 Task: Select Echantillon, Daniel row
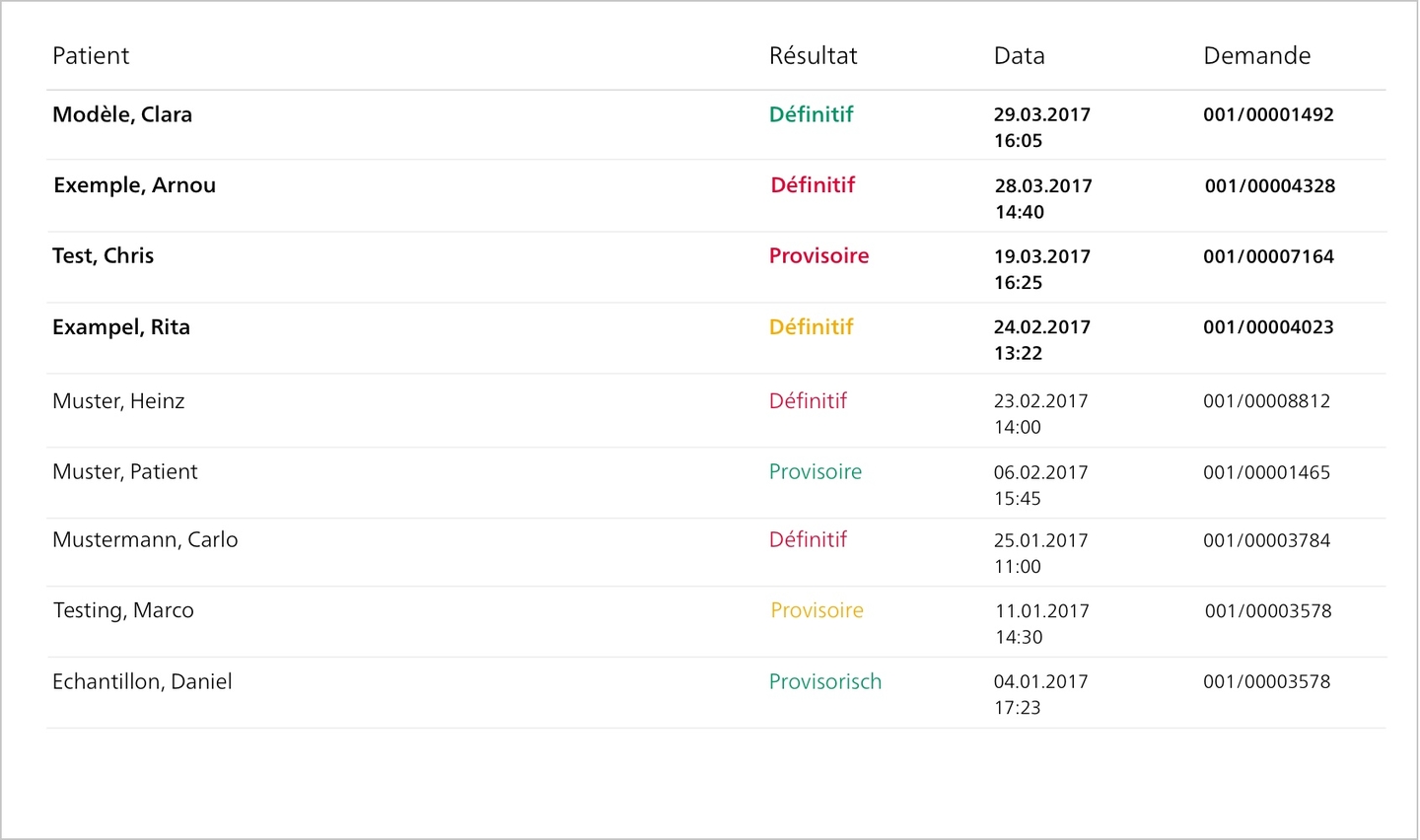pyautogui.click(x=716, y=693)
